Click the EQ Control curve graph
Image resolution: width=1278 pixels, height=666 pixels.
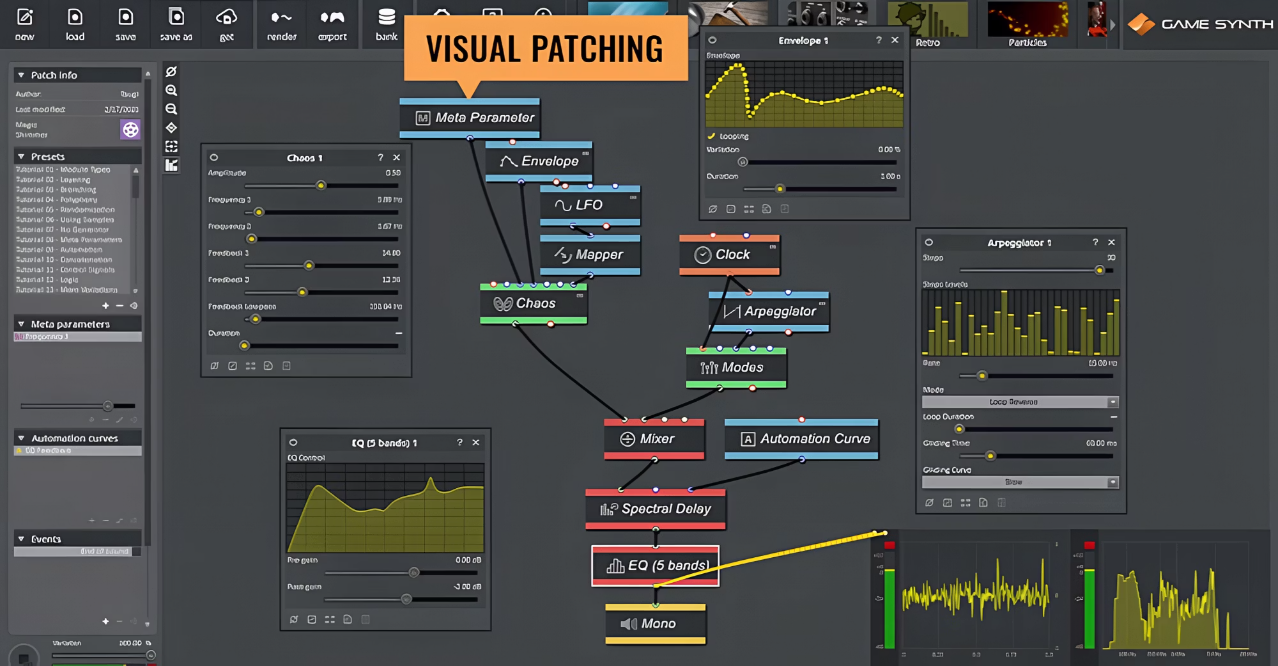pyautogui.click(x=385, y=507)
